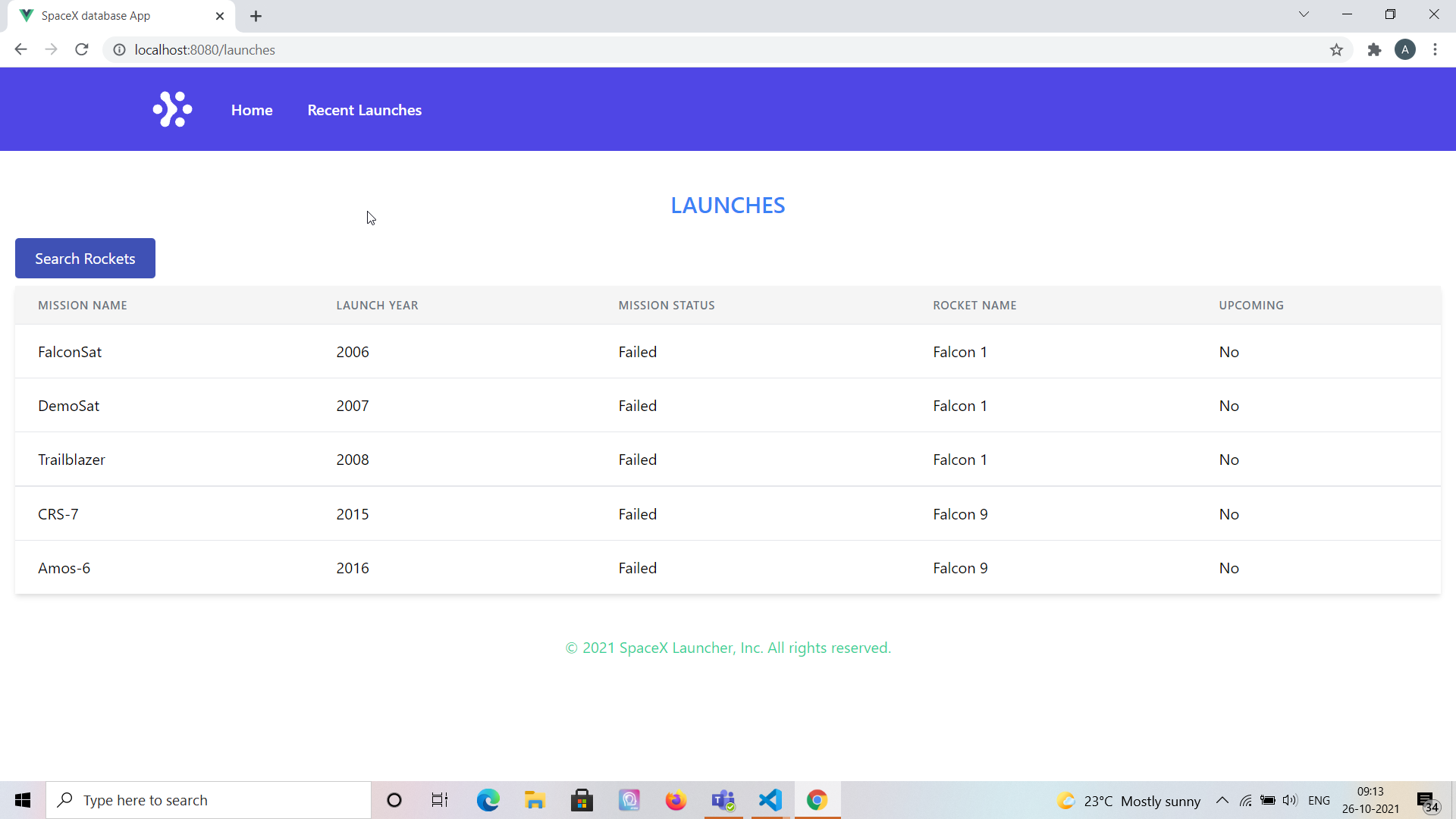Click the address bar URL field

tap(682, 50)
